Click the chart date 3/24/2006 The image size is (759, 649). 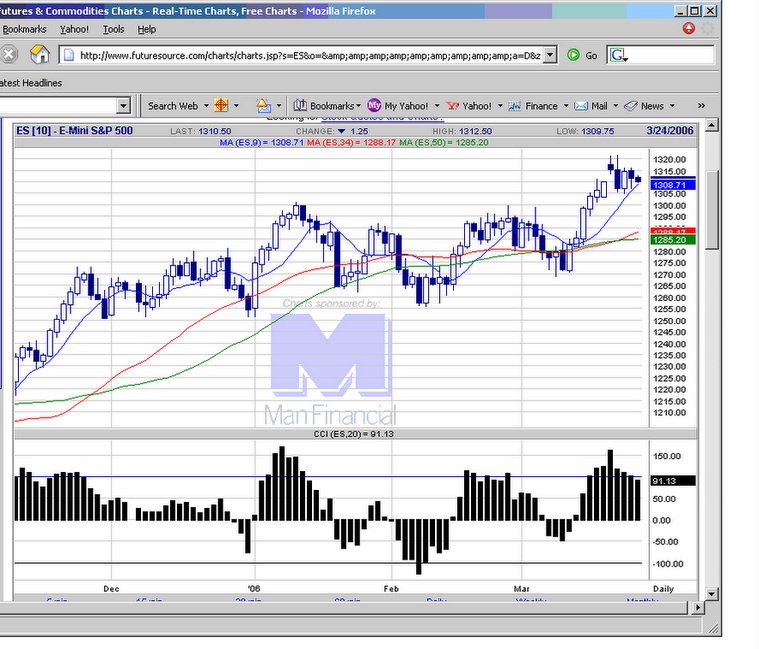pos(669,131)
